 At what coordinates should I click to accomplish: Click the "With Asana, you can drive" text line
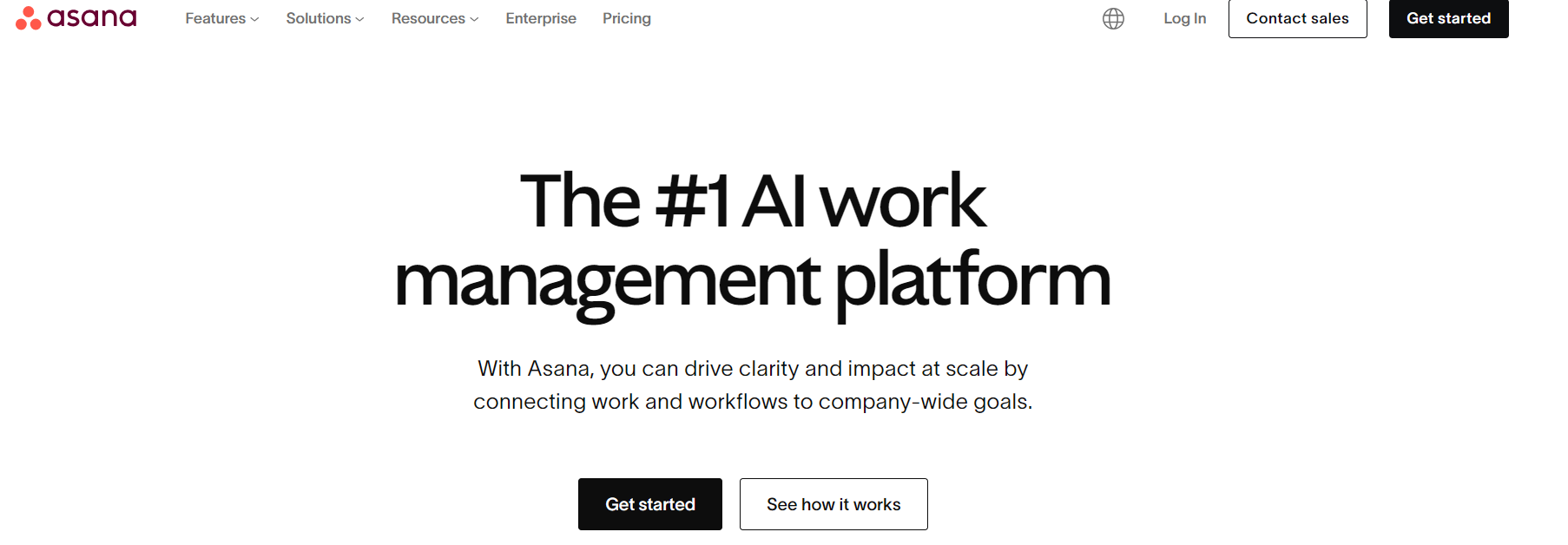point(753,369)
